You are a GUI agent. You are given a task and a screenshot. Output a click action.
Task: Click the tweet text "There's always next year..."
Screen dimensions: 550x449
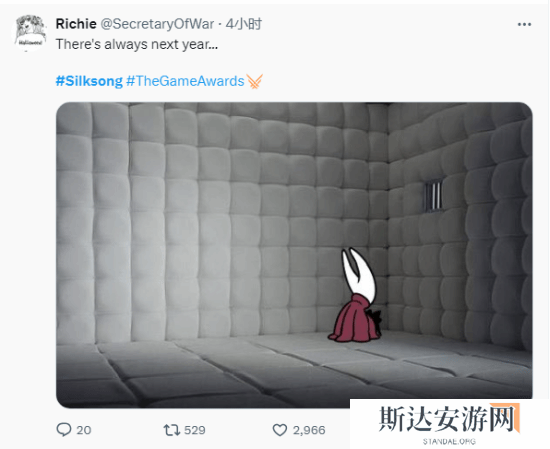137,45
